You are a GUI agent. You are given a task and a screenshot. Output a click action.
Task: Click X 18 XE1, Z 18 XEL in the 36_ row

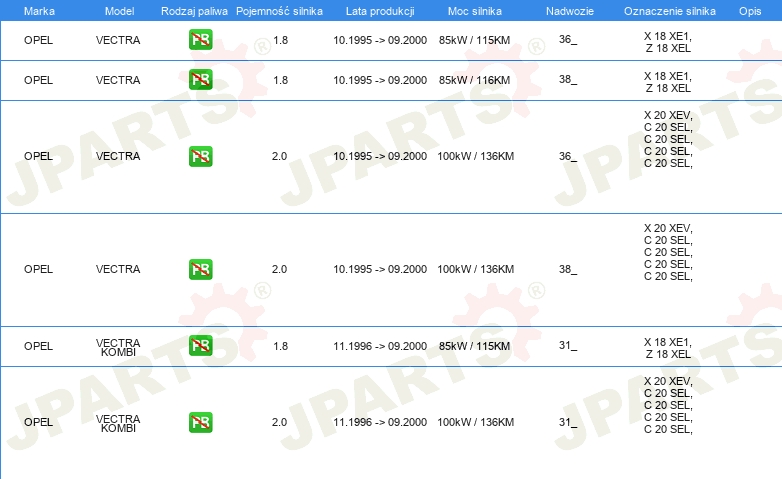pyautogui.click(x=668, y=42)
